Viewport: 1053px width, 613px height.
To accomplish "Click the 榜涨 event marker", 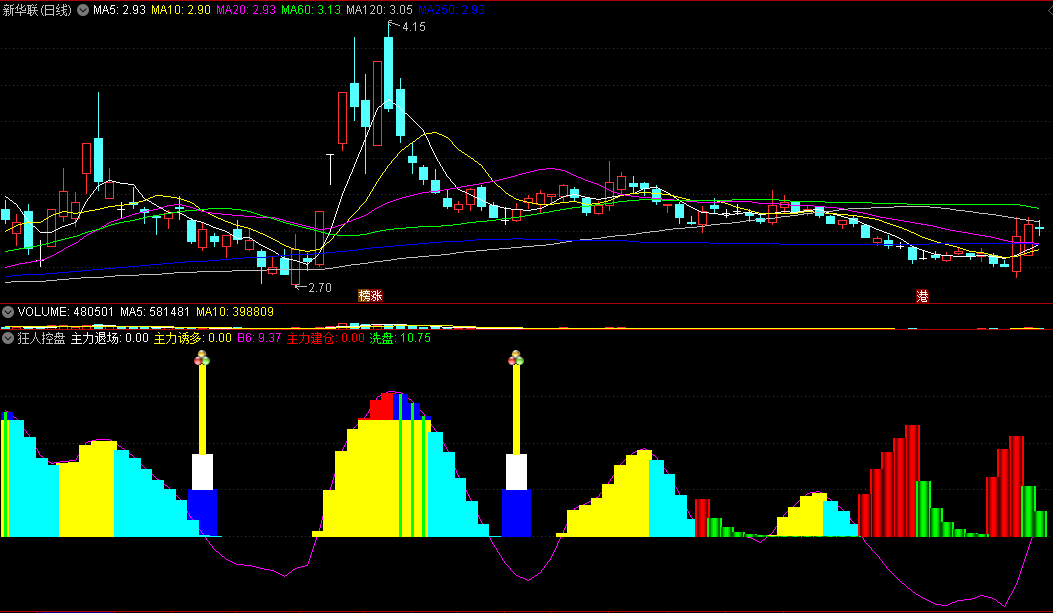I will click(370, 295).
